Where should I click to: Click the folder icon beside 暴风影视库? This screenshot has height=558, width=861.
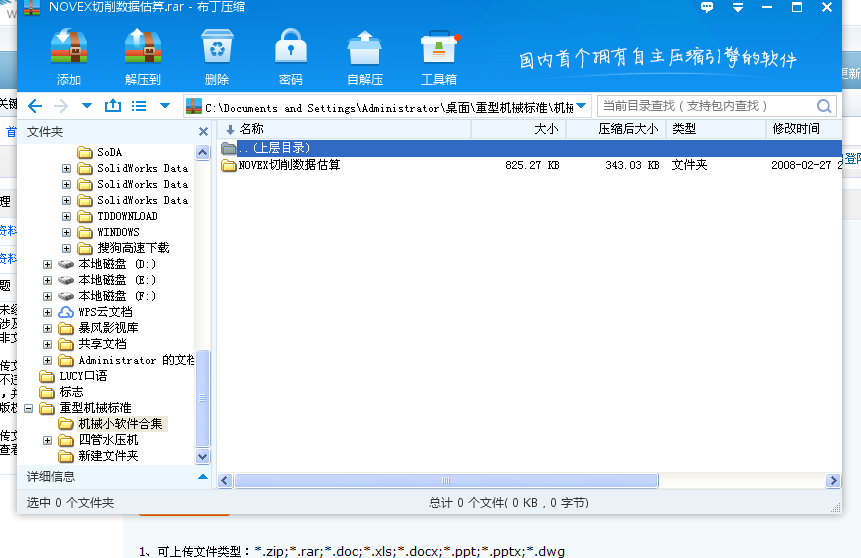pos(66,328)
